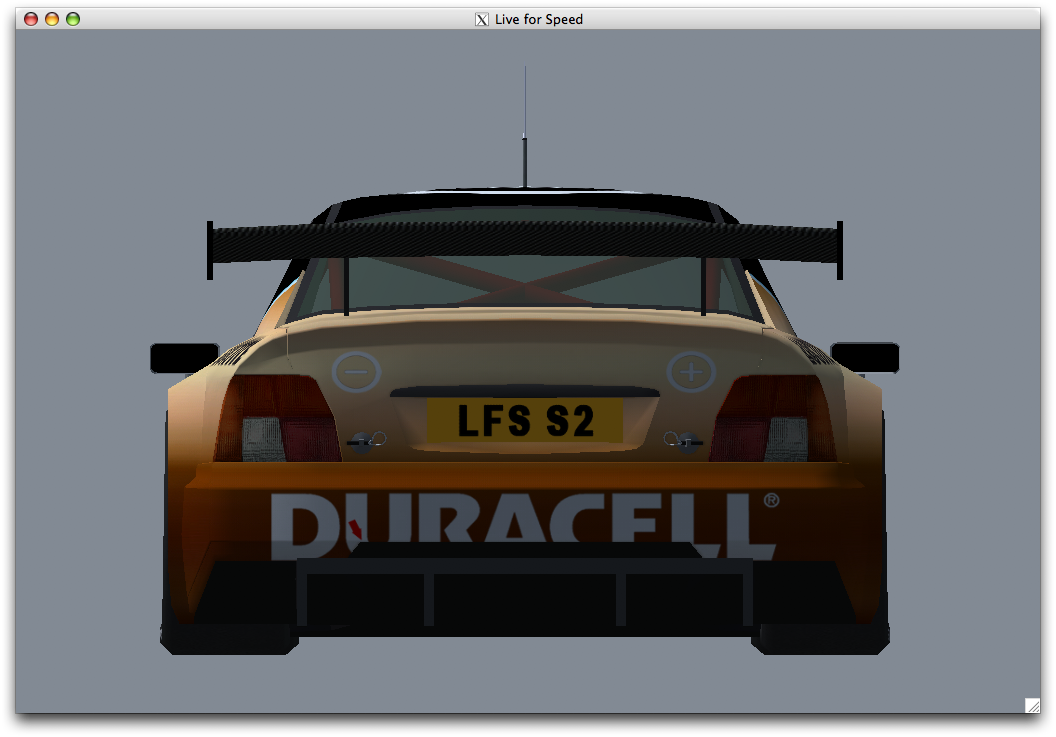Image resolution: width=1056 pixels, height=737 pixels.
Task: Click the LFS S2 license plate
Action: click(525, 420)
